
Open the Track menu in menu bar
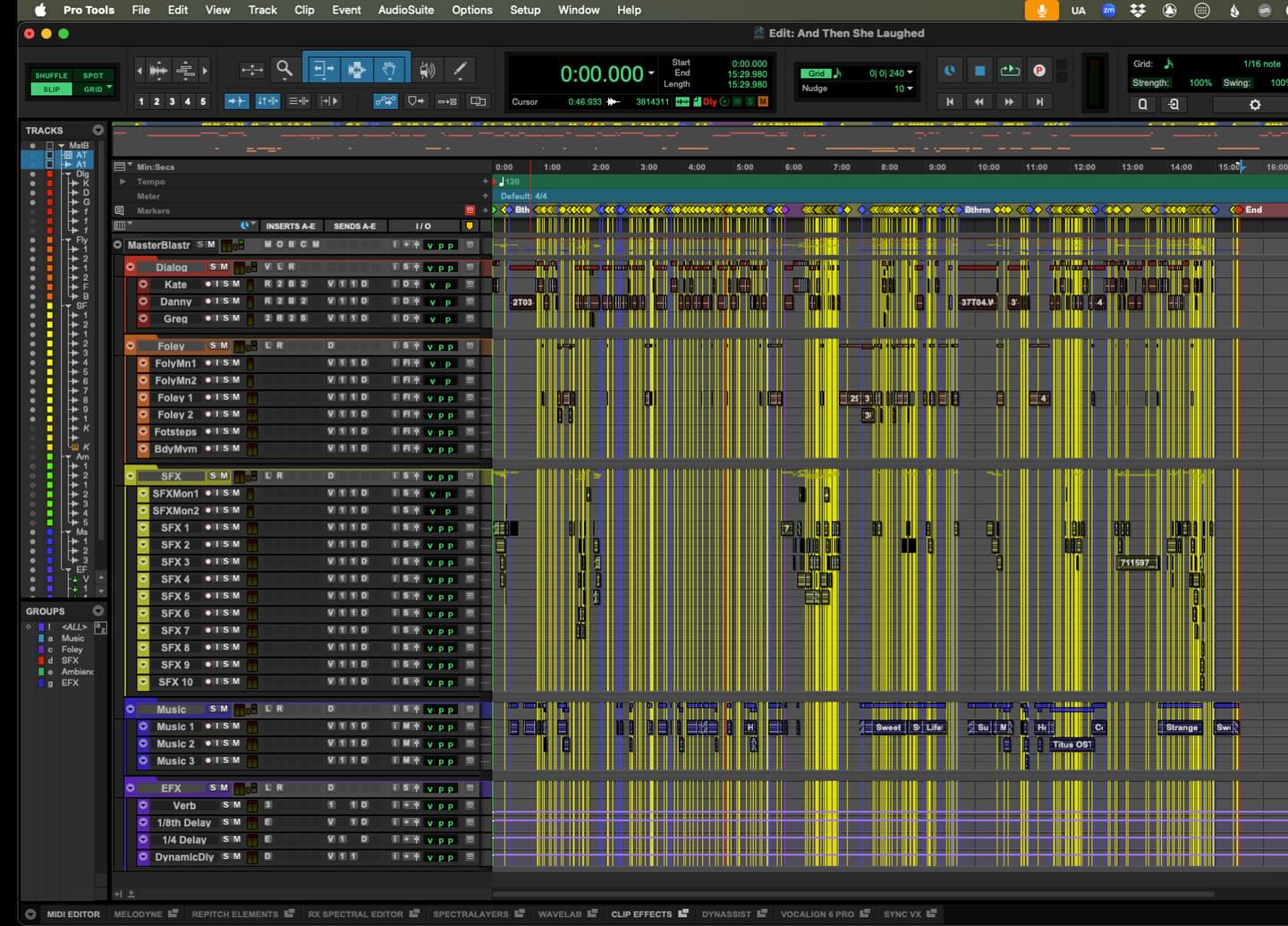pyautogui.click(x=262, y=10)
